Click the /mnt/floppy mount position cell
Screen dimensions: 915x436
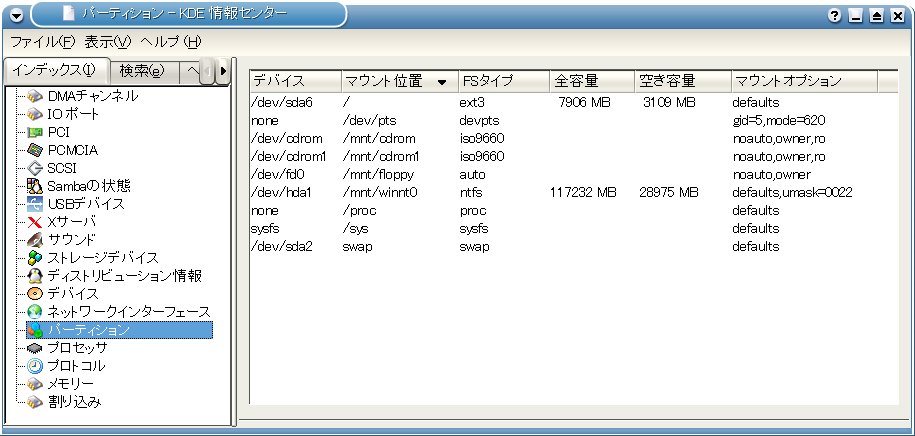coord(378,175)
